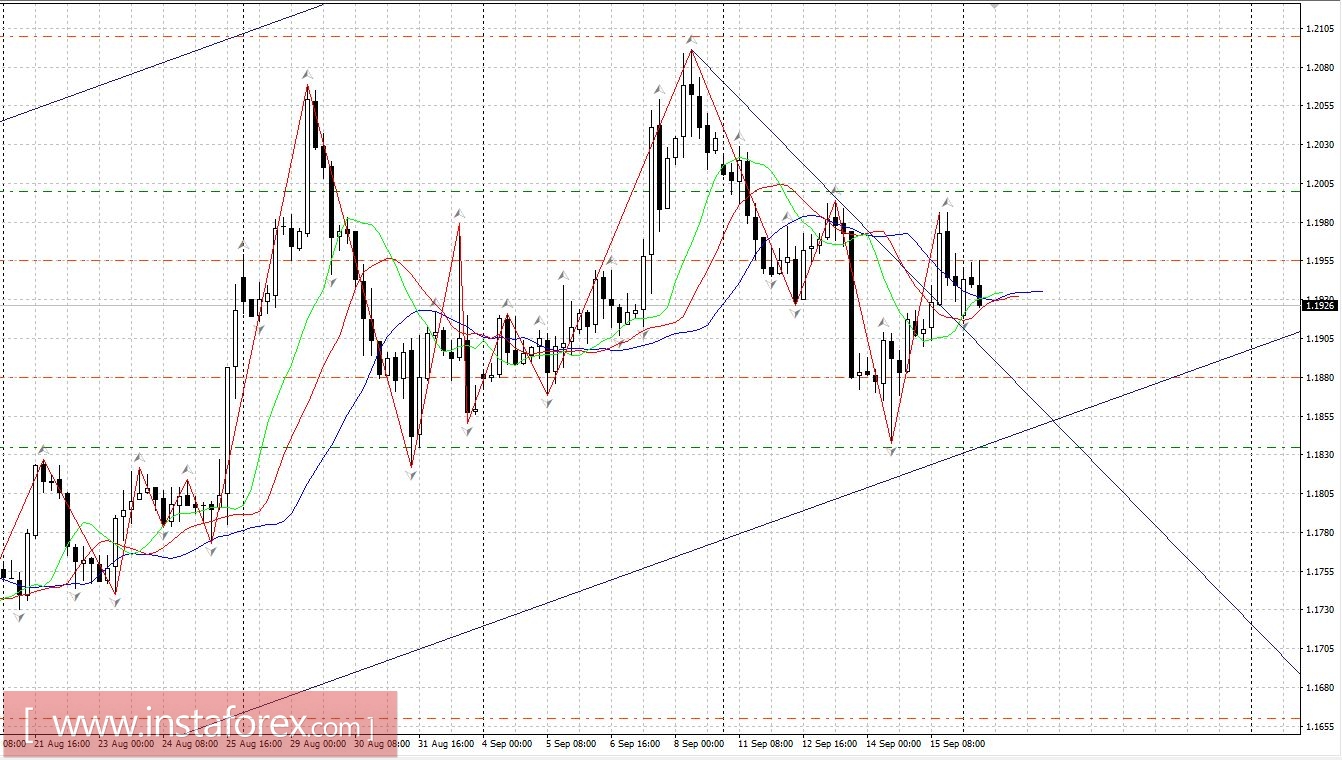Select the 1.1780 price level label
This screenshot has height=760, width=1342.
tap(1321, 533)
